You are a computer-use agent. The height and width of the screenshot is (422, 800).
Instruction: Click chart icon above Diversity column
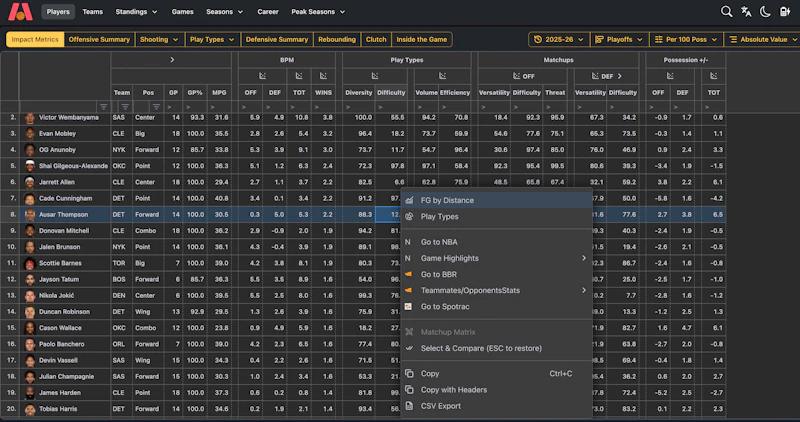coord(375,76)
